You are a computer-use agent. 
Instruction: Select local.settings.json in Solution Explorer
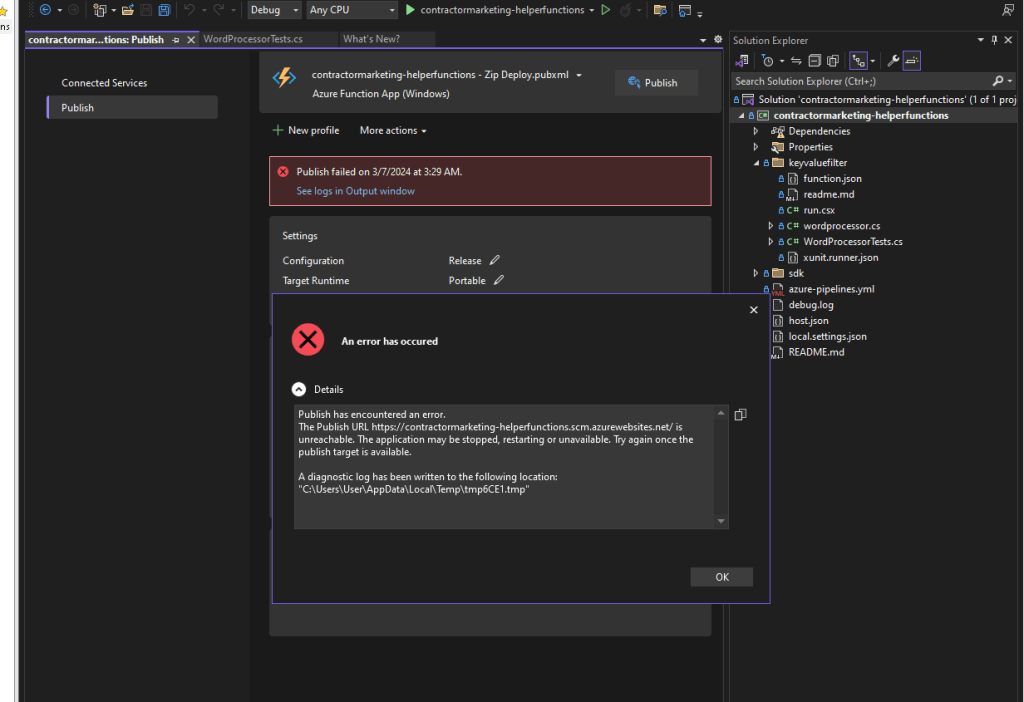click(827, 336)
